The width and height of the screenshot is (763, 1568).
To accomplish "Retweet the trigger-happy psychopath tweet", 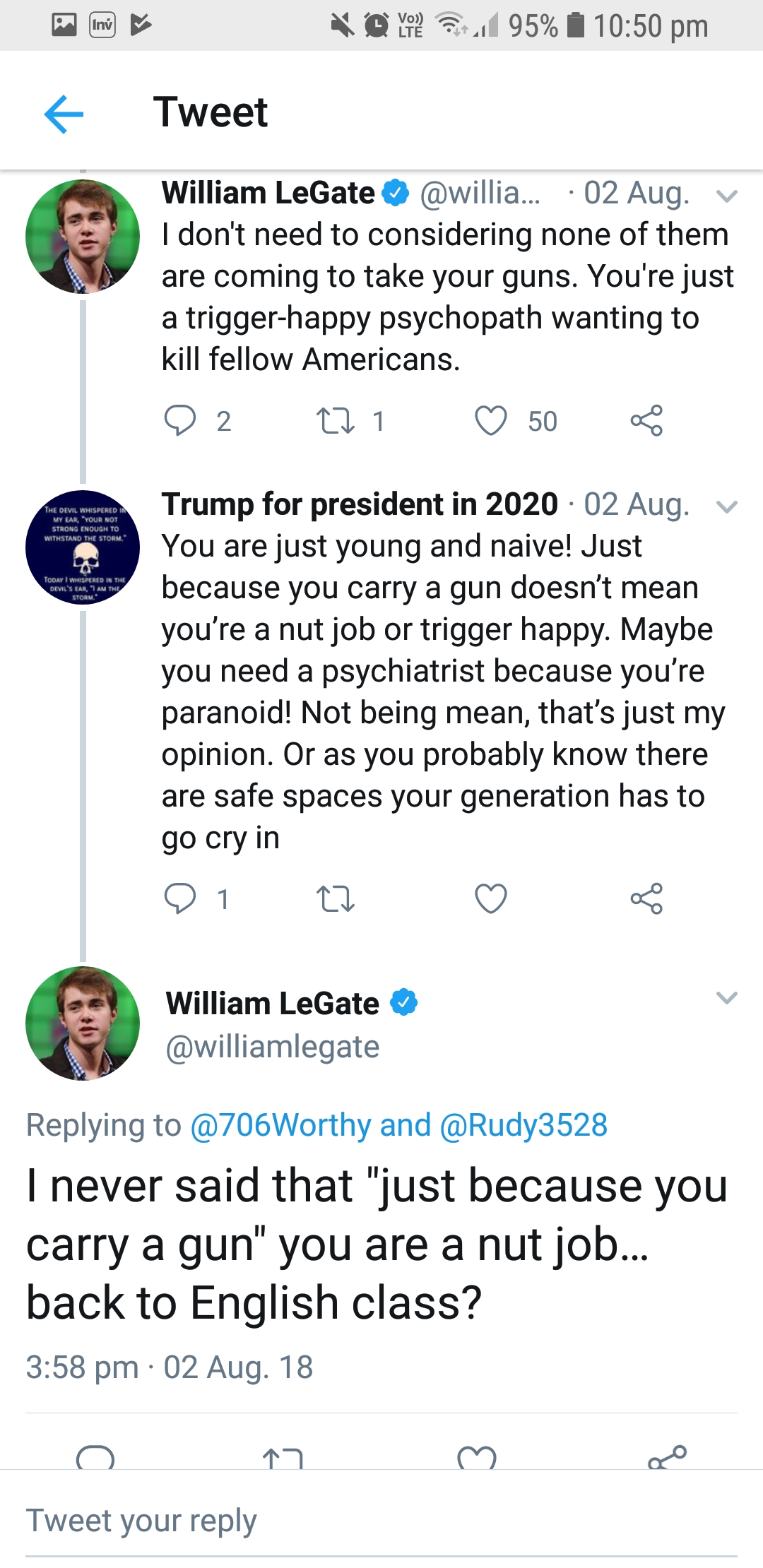I will coord(335,420).
